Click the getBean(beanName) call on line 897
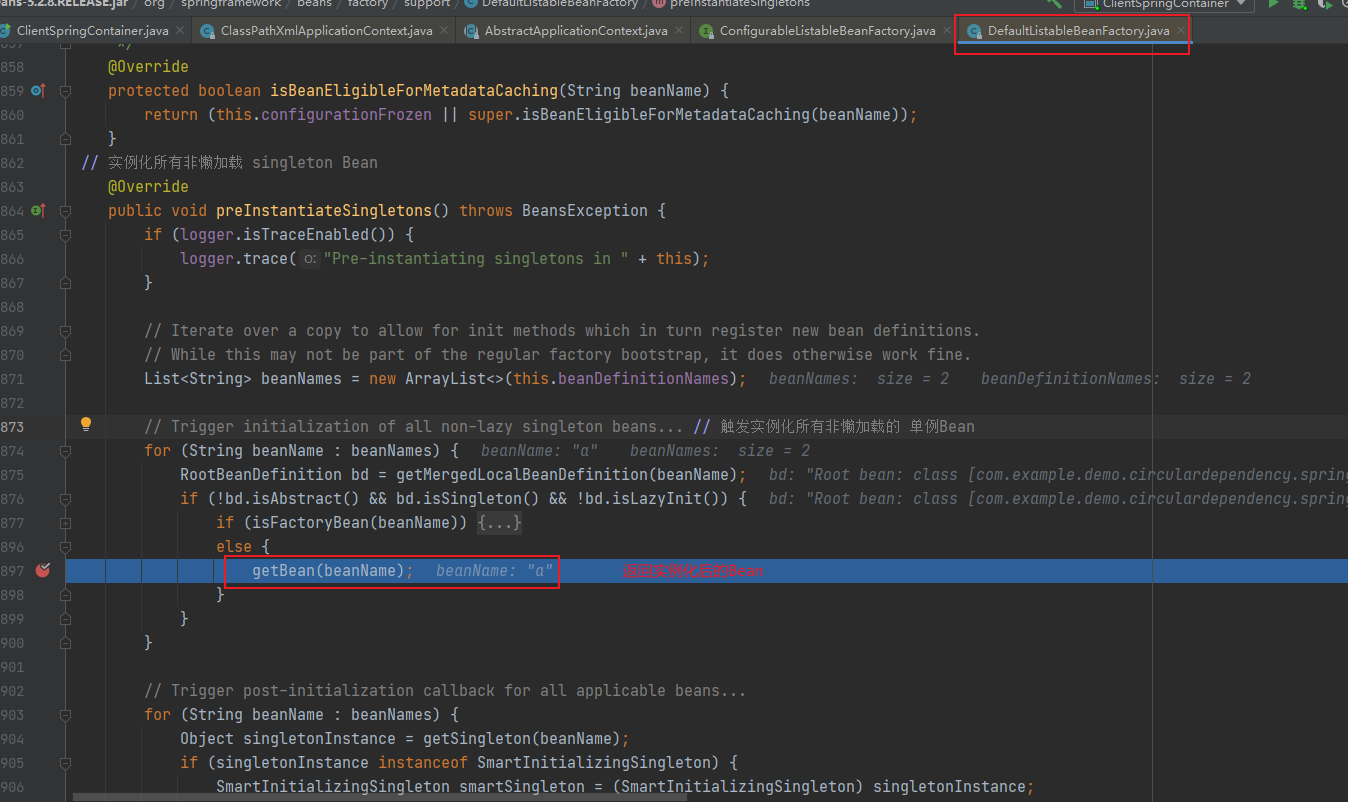Viewport: 1348px width, 802px height. [x=332, y=570]
